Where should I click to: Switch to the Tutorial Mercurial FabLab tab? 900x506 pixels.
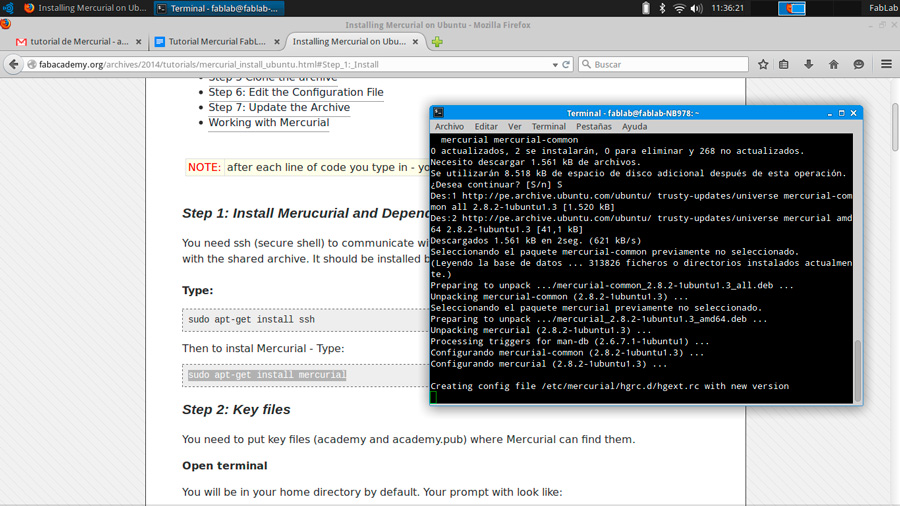(x=217, y=42)
